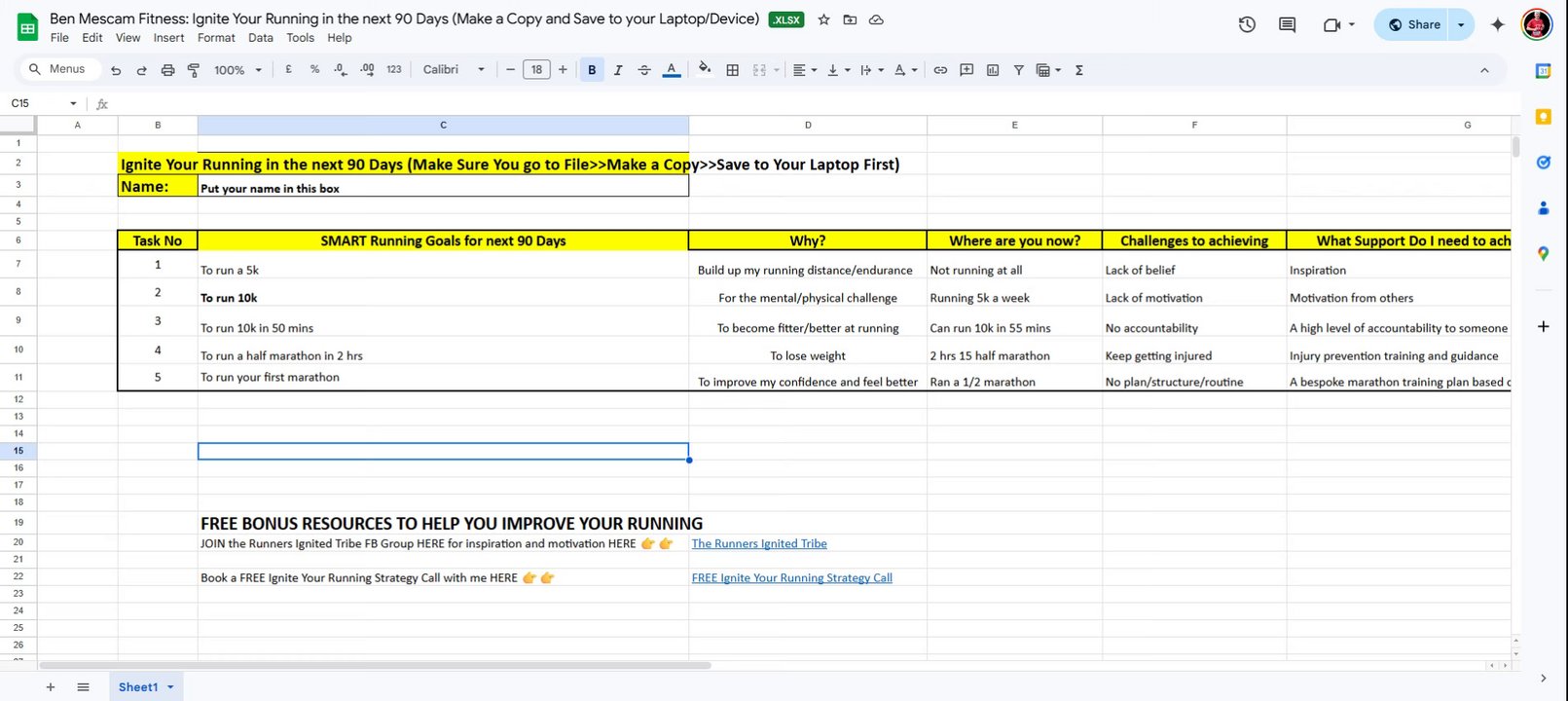Click the Help menu
This screenshot has width=1568, height=701.
340,38
